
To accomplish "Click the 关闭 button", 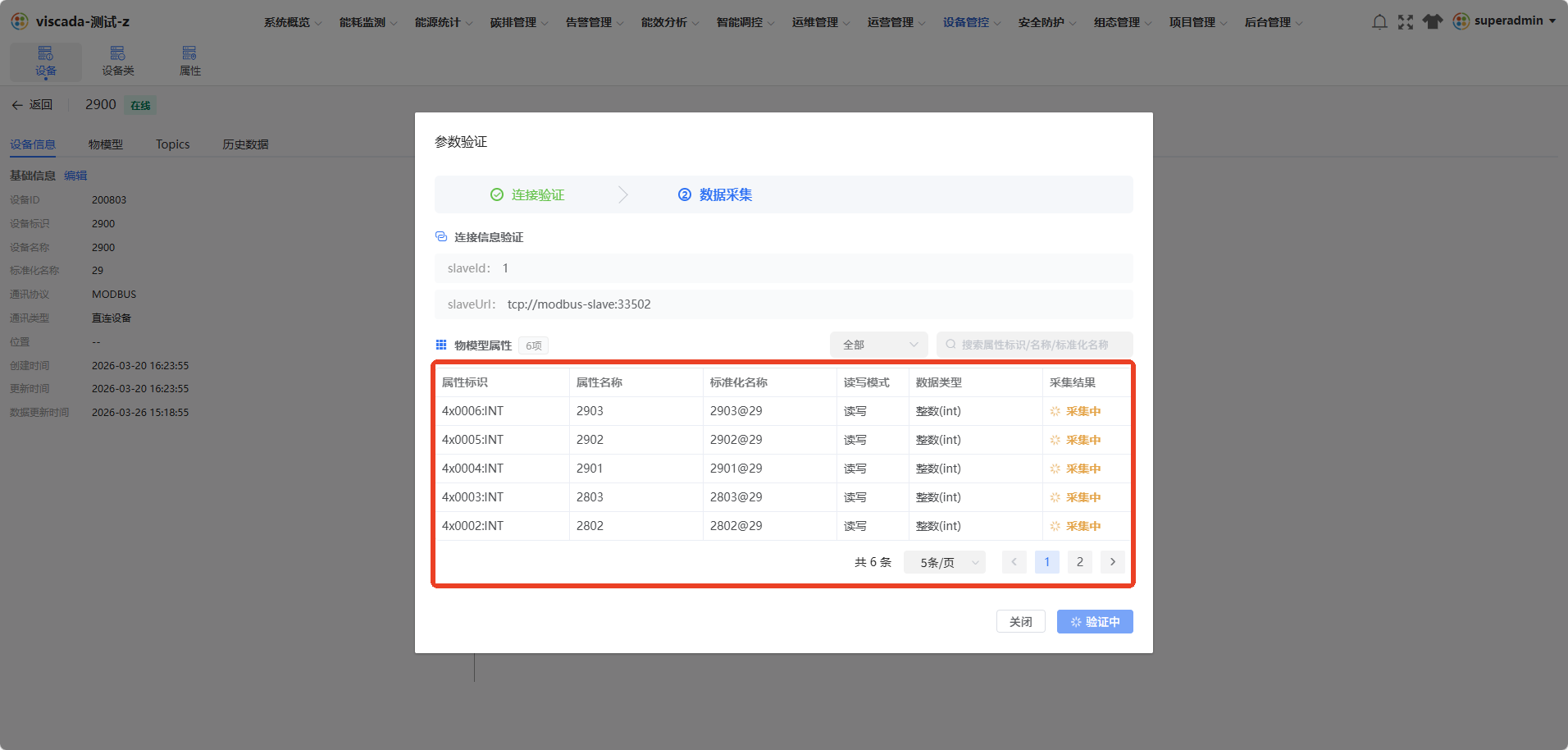I will click(1021, 621).
